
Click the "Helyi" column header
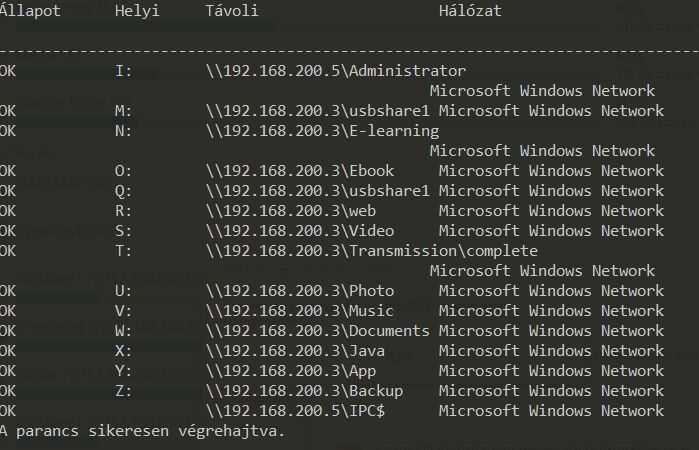pyautogui.click(x=137, y=11)
